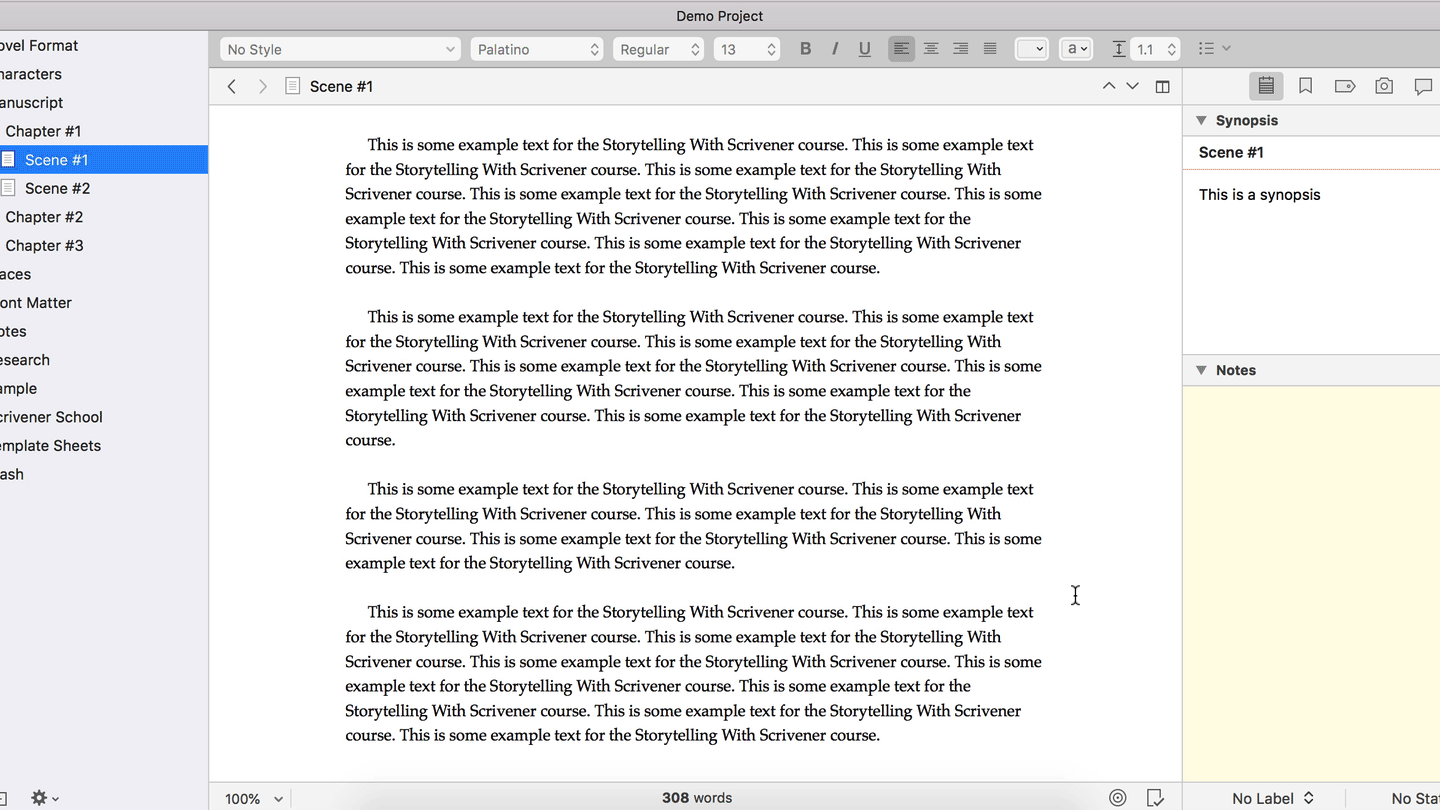Collapse the Notes section
1440x810 pixels.
coord(1201,370)
